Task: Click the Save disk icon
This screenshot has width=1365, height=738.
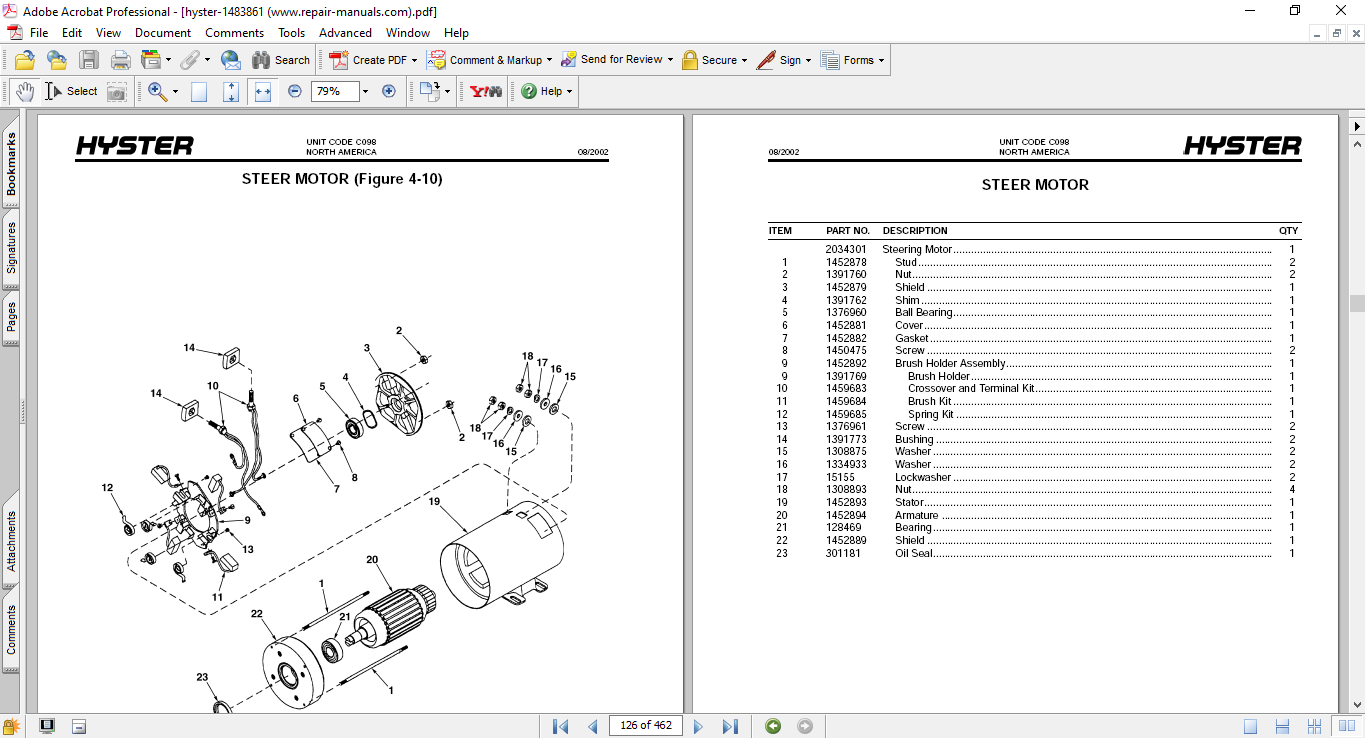Action: pos(89,60)
